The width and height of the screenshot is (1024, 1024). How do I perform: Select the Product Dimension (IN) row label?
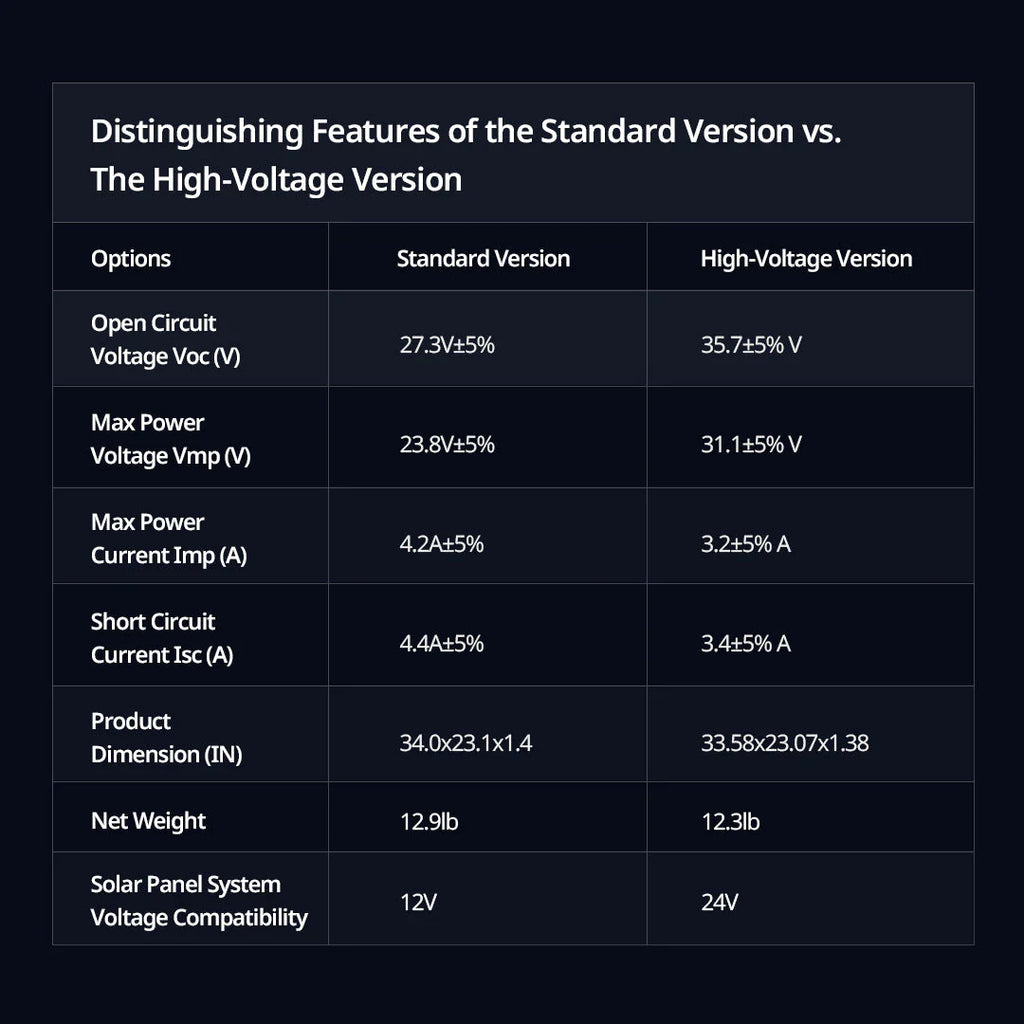click(x=167, y=737)
